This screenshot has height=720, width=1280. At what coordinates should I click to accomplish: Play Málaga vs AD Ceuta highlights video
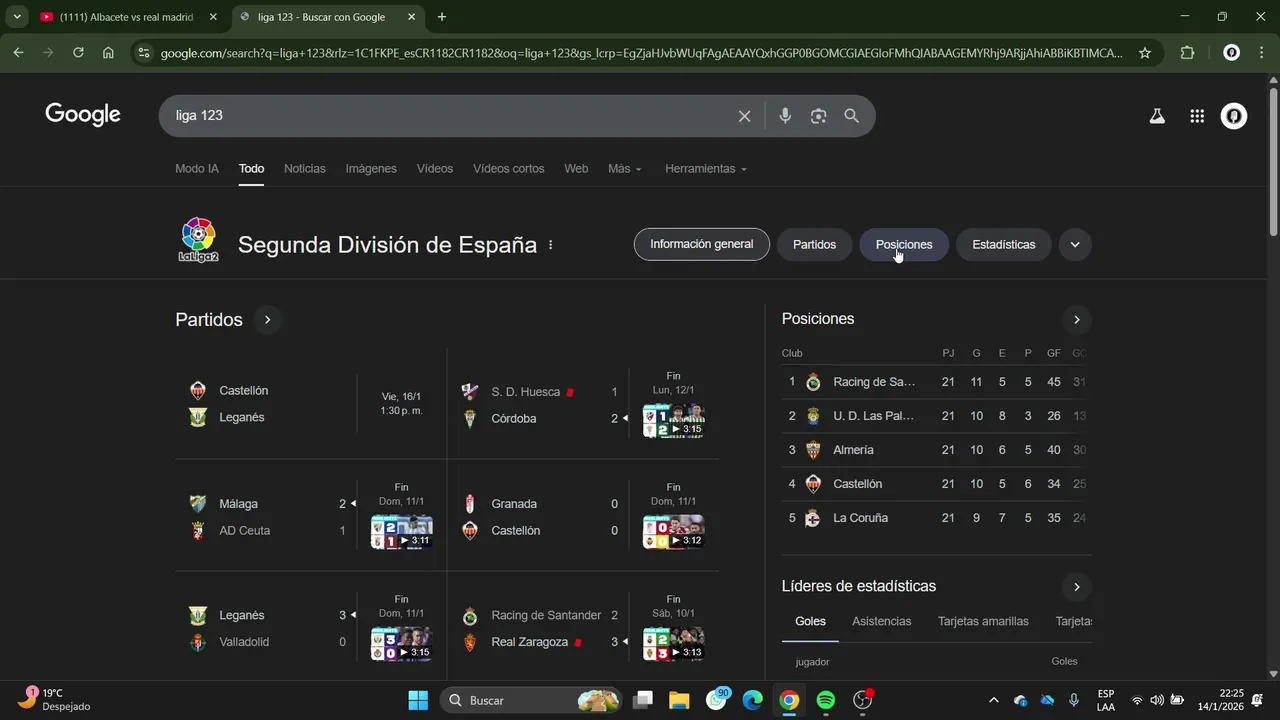click(x=401, y=533)
